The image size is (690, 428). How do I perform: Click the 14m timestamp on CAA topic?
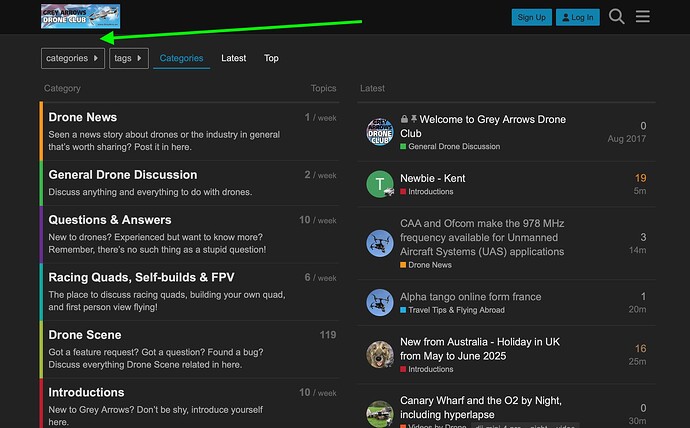(637, 250)
